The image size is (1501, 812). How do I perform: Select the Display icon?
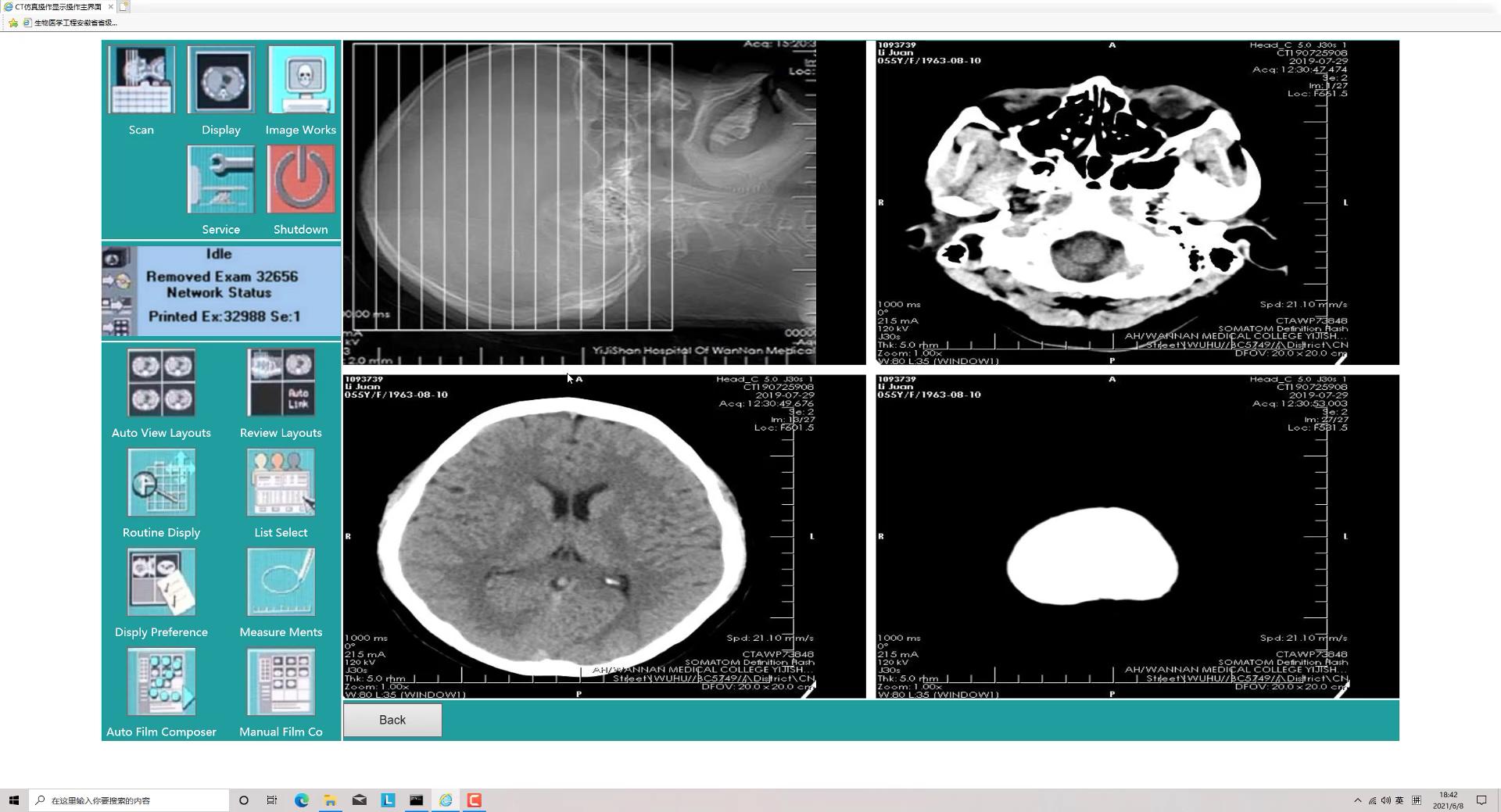[x=221, y=80]
